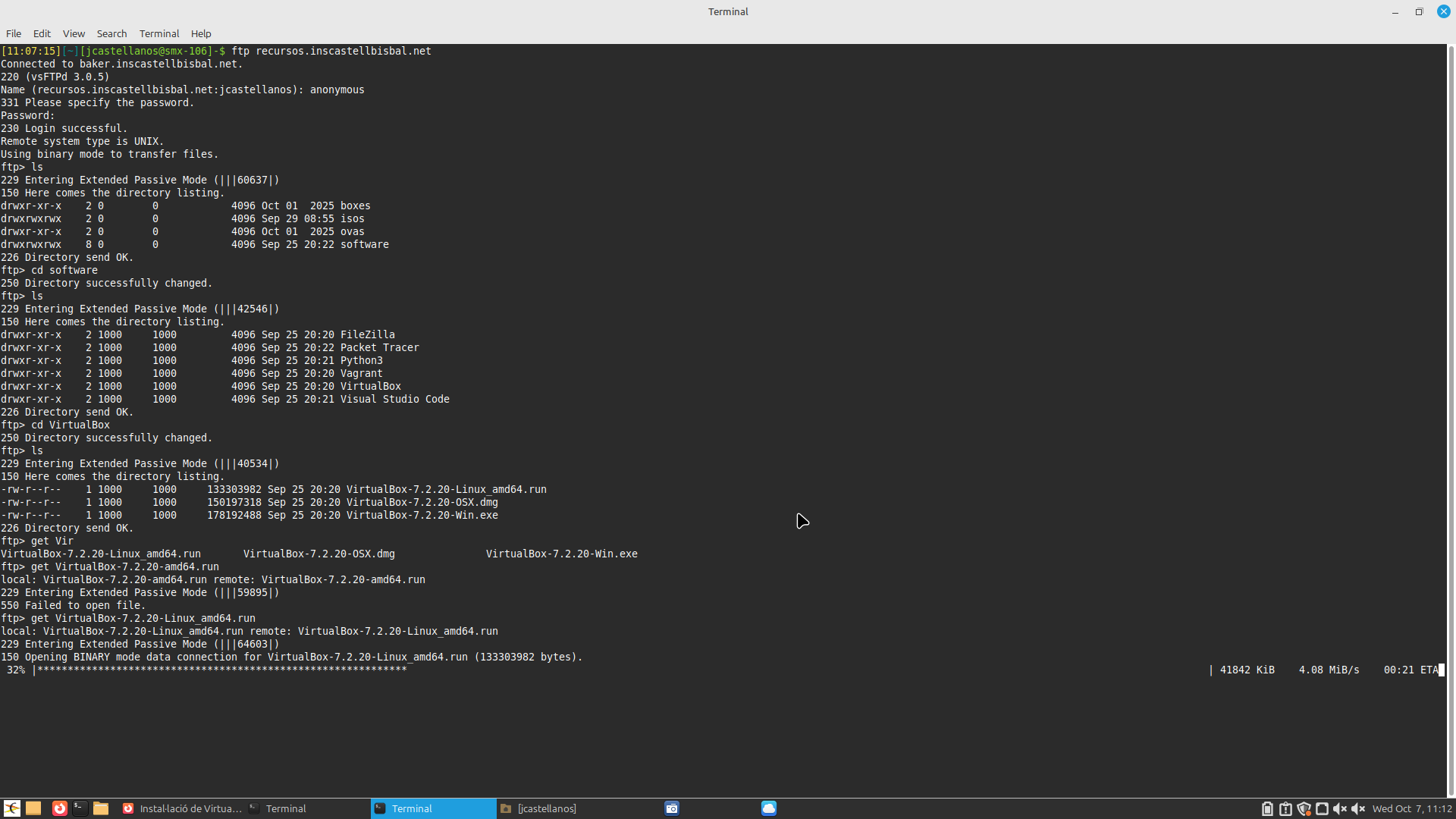Click the blue cloud icon in taskbar
Image resolution: width=1456 pixels, height=819 pixels.
[769, 808]
